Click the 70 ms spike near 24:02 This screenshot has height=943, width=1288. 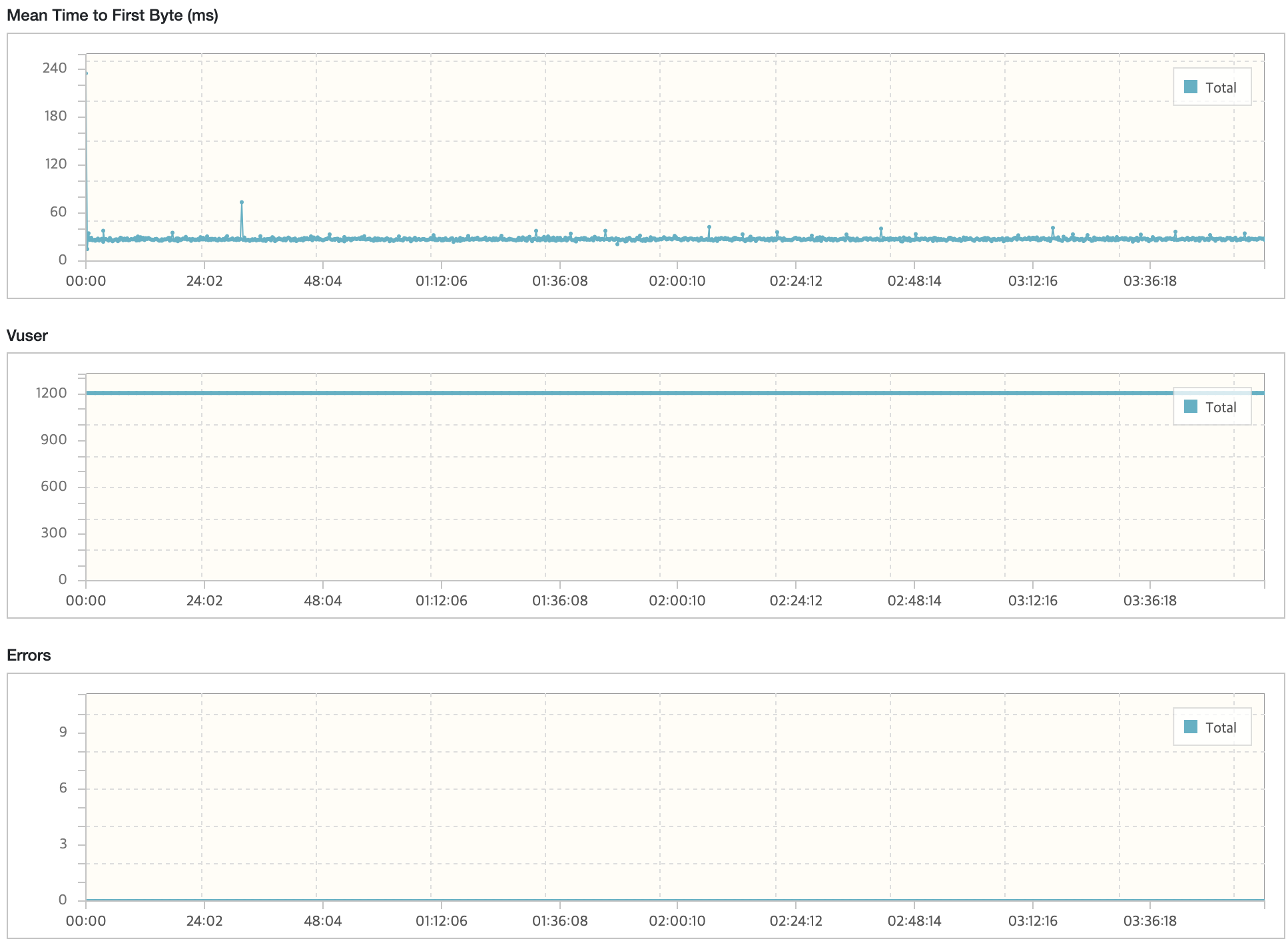pos(242,202)
